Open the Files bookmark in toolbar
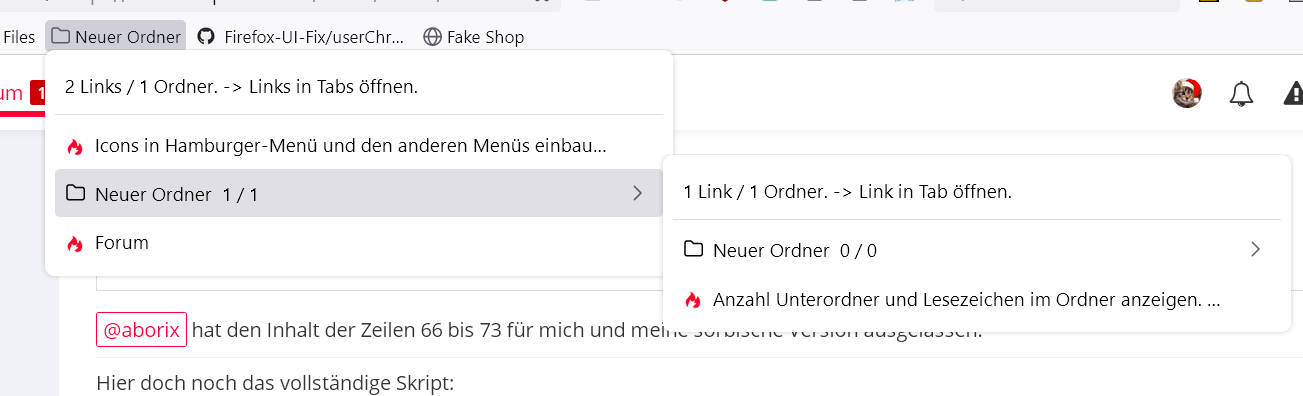Viewport: 1303px width, 396px height. 19,37
